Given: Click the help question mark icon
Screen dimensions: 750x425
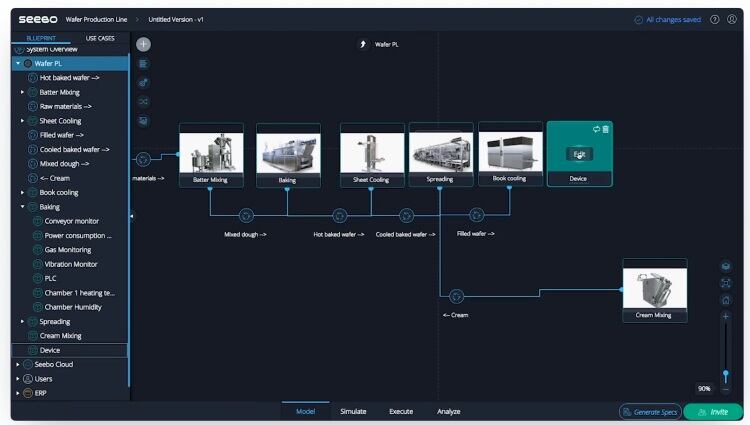Looking at the screenshot, I should point(715,19).
